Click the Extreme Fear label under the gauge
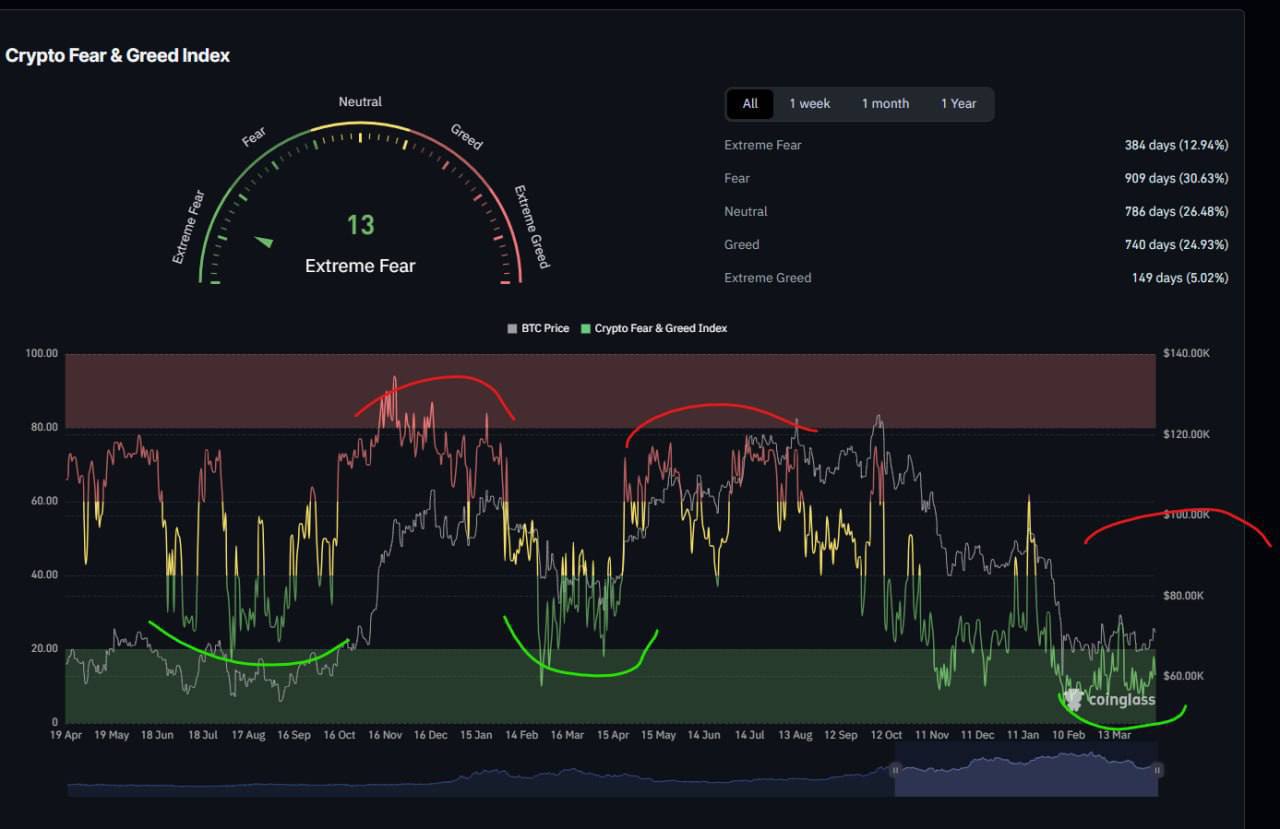Image resolution: width=1280 pixels, height=829 pixels. (x=360, y=266)
